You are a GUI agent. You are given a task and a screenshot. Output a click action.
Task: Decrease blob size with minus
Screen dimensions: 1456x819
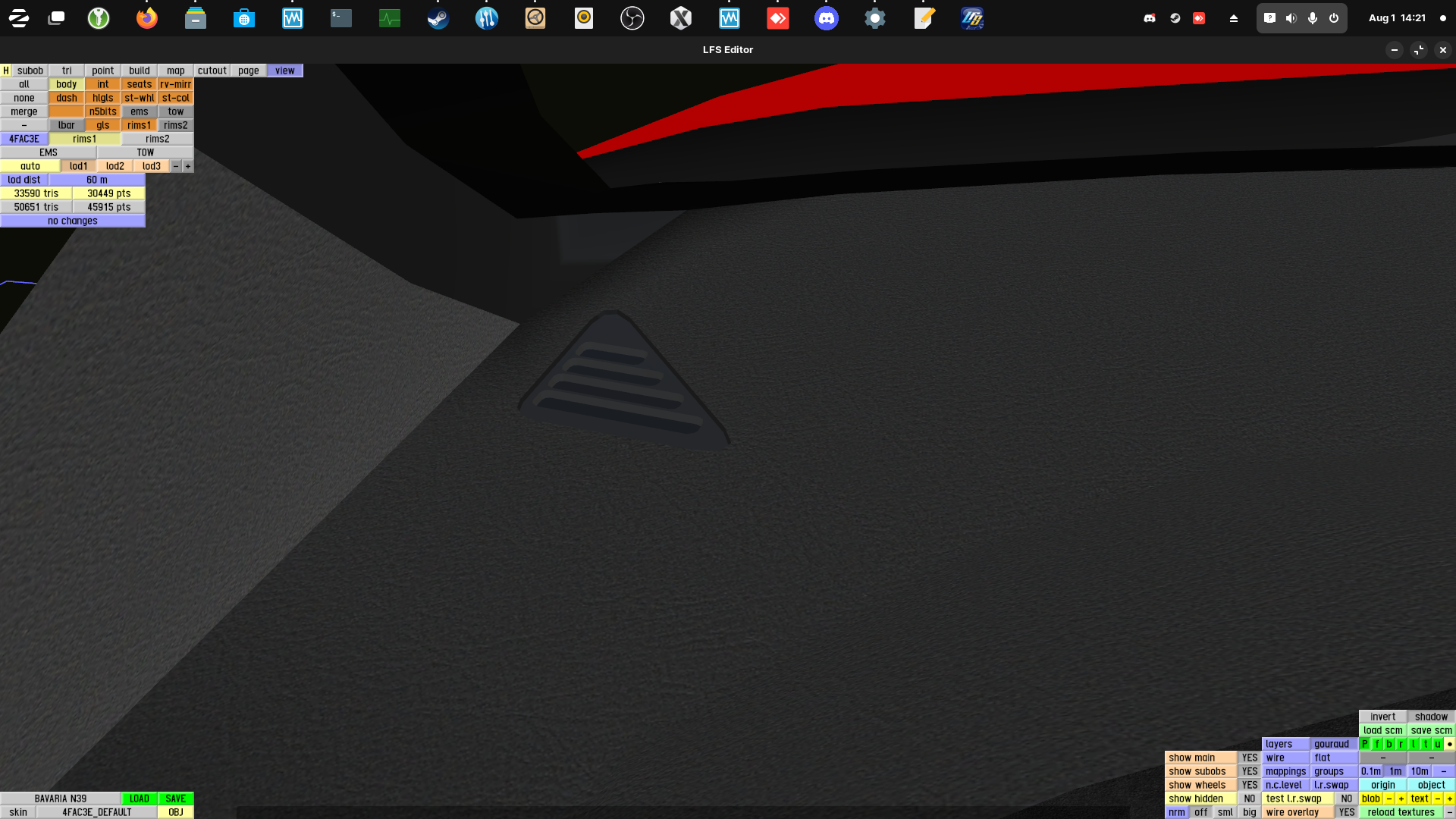click(x=1389, y=799)
